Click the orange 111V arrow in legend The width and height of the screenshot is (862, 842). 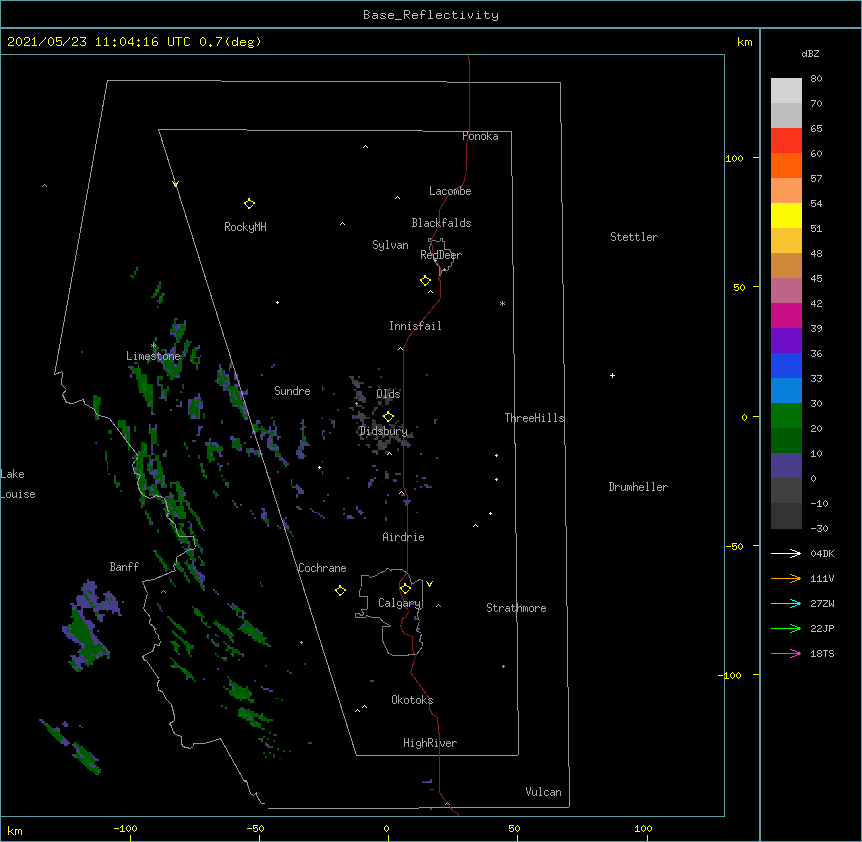point(786,578)
